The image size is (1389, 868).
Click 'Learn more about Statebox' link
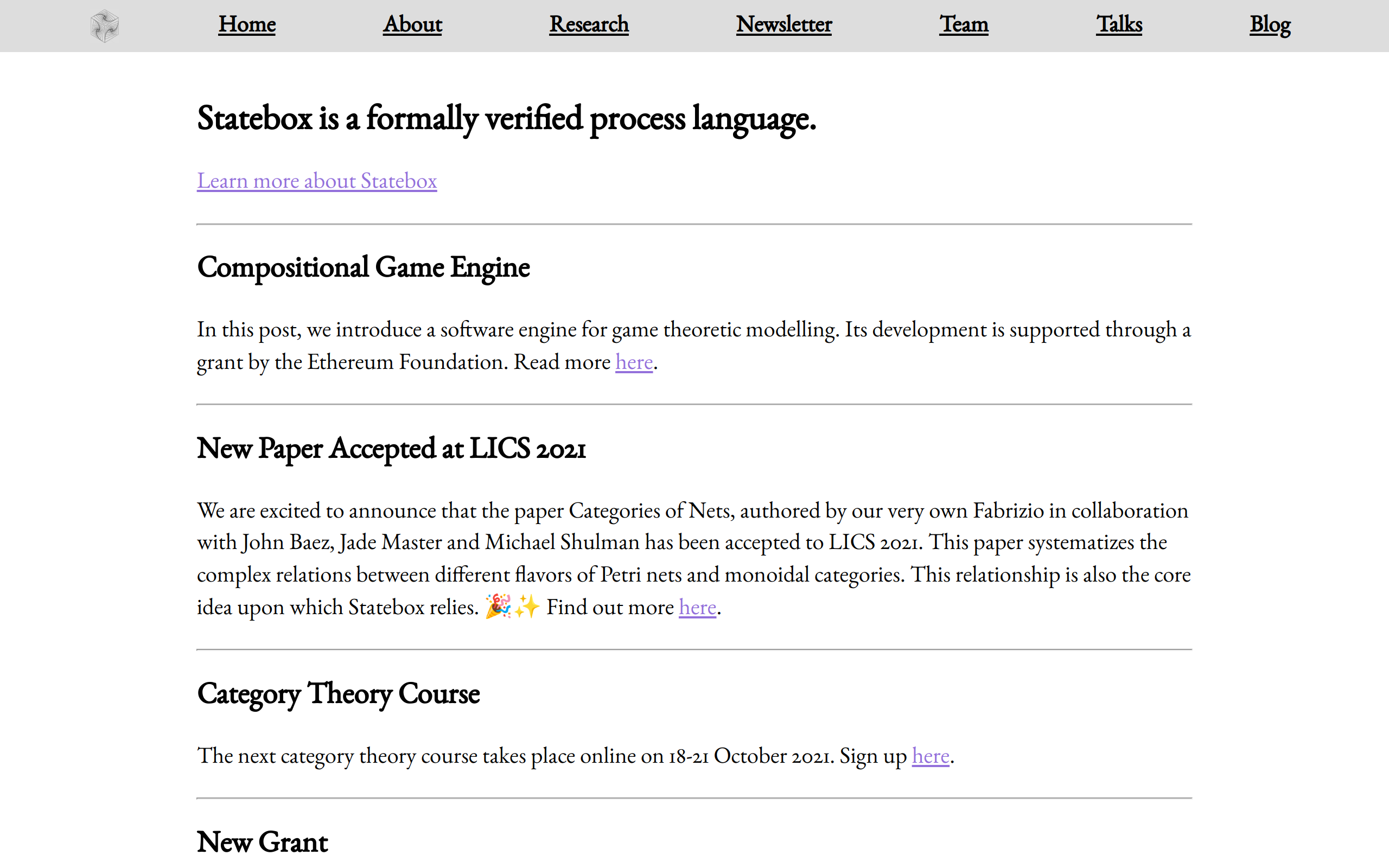317,181
